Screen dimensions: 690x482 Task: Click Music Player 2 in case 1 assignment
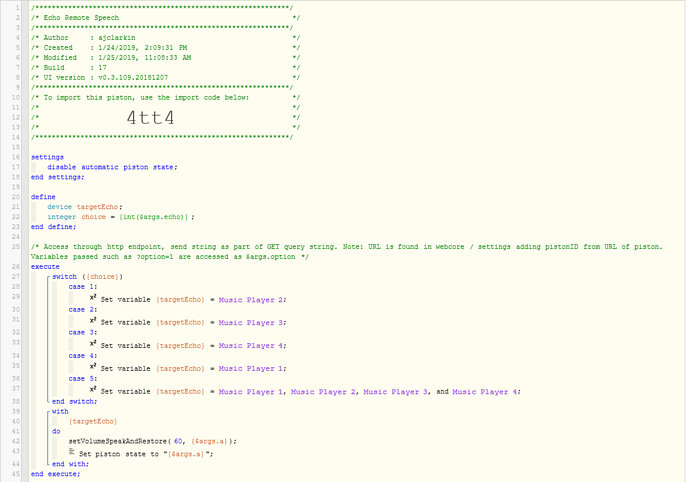(x=251, y=300)
